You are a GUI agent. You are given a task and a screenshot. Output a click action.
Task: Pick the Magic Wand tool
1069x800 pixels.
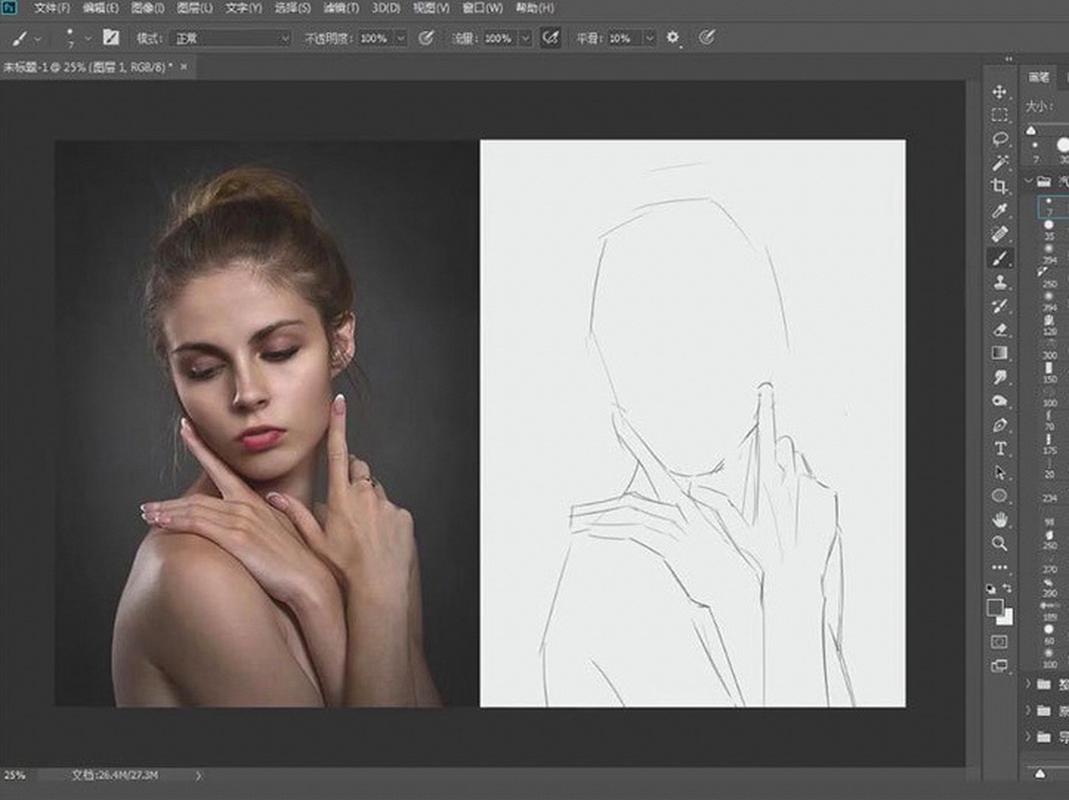pyautogui.click(x=999, y=163)
